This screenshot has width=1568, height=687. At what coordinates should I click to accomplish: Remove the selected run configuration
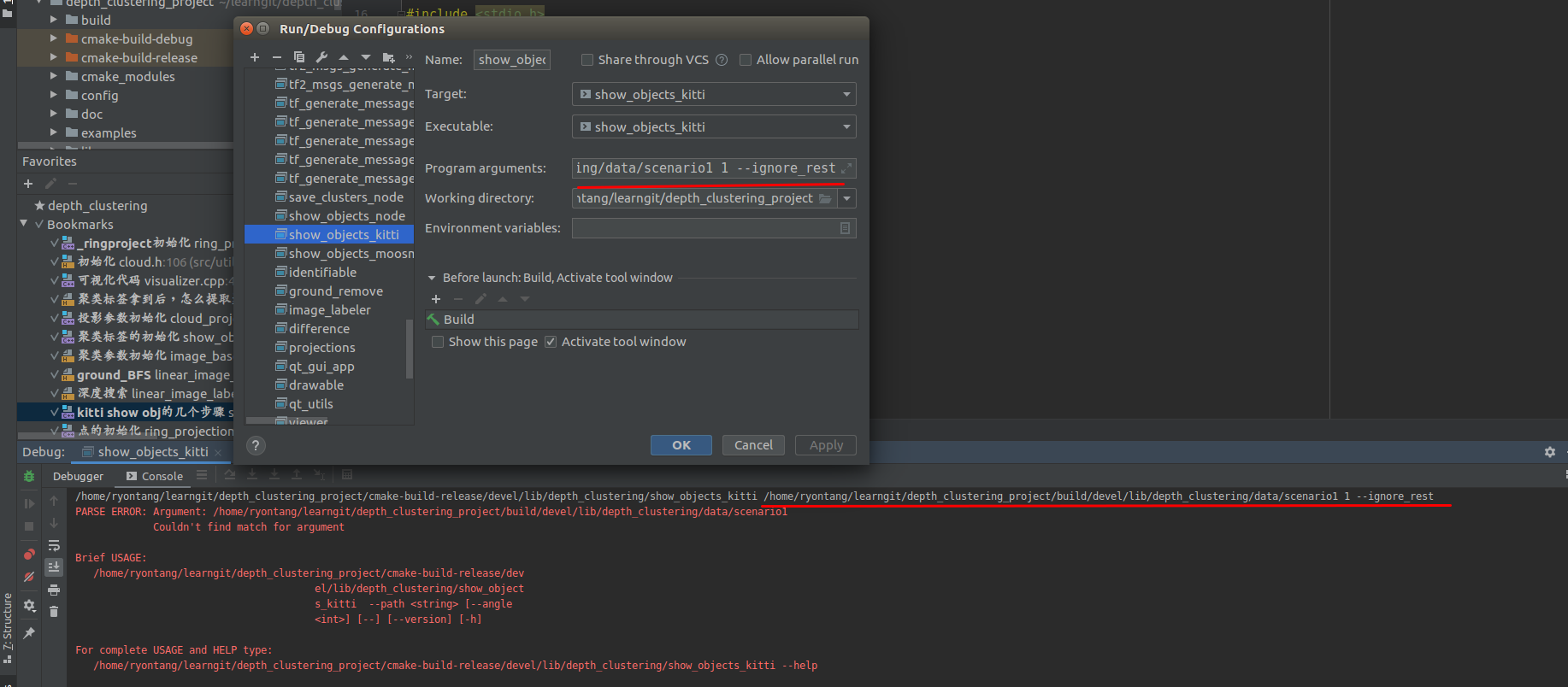click(x=277, y=57)
